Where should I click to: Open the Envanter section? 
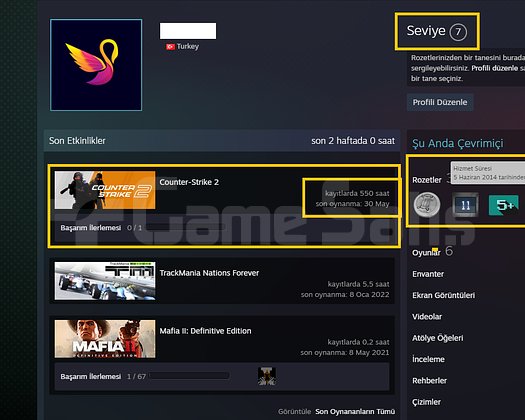pos(428,274)
